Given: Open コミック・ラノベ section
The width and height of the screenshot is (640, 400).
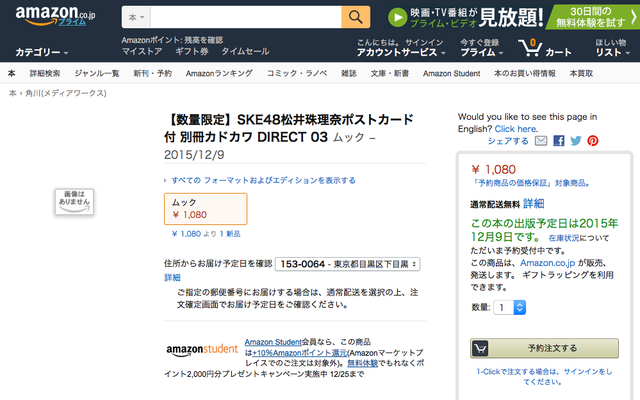Looking at the screenshot, I should pos(297,73).
